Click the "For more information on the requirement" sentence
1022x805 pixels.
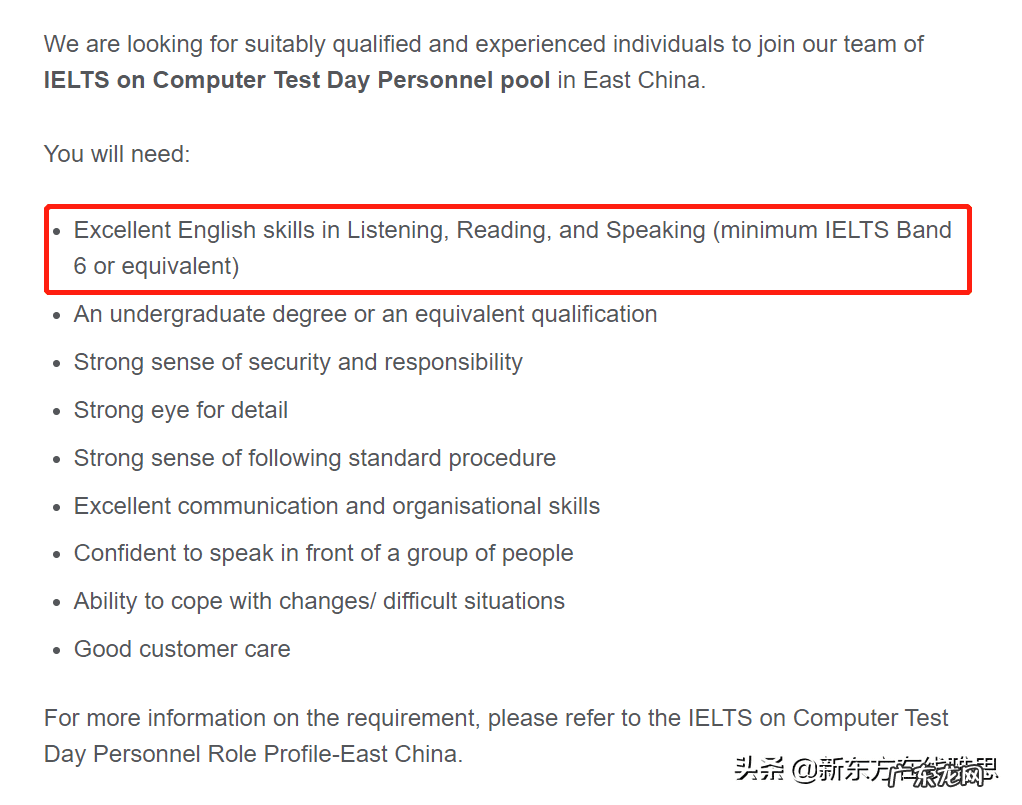click(360, 718)
